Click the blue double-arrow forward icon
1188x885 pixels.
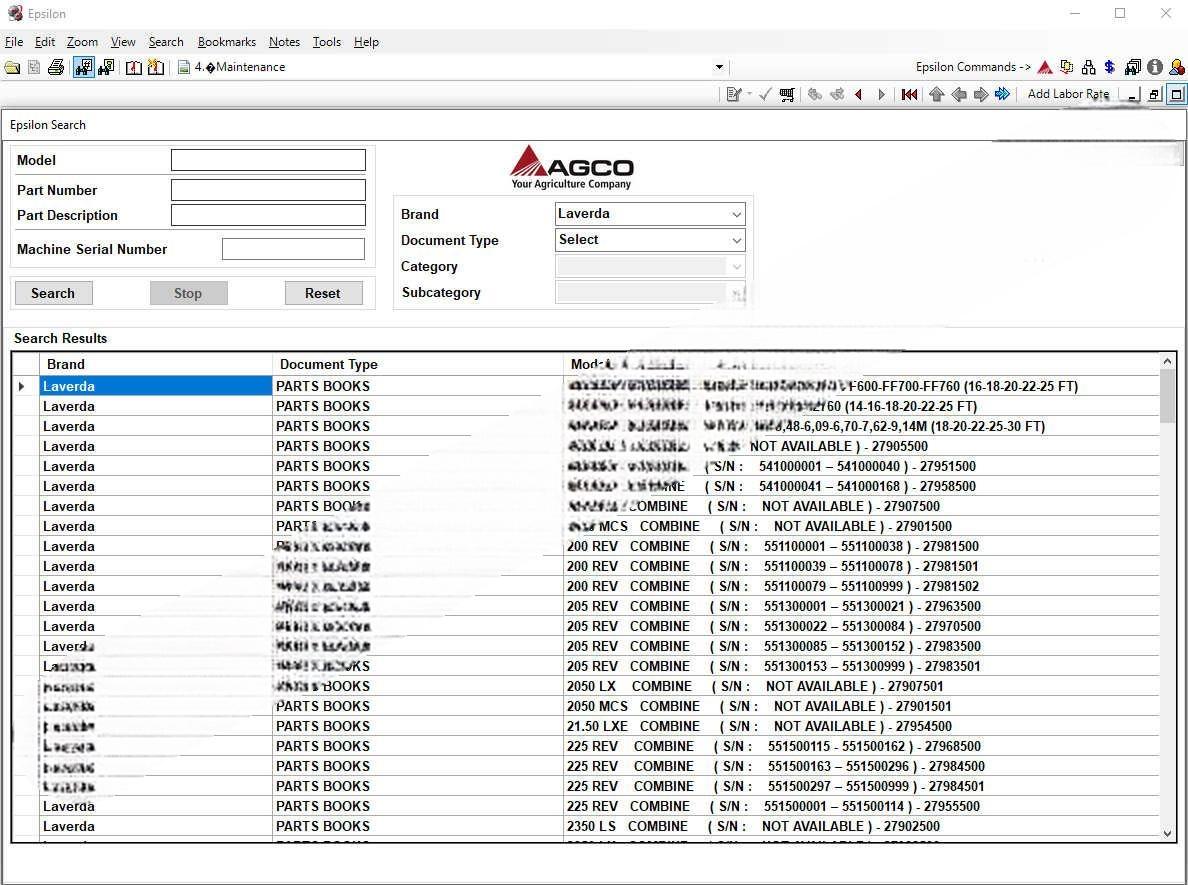point(1002,94)
